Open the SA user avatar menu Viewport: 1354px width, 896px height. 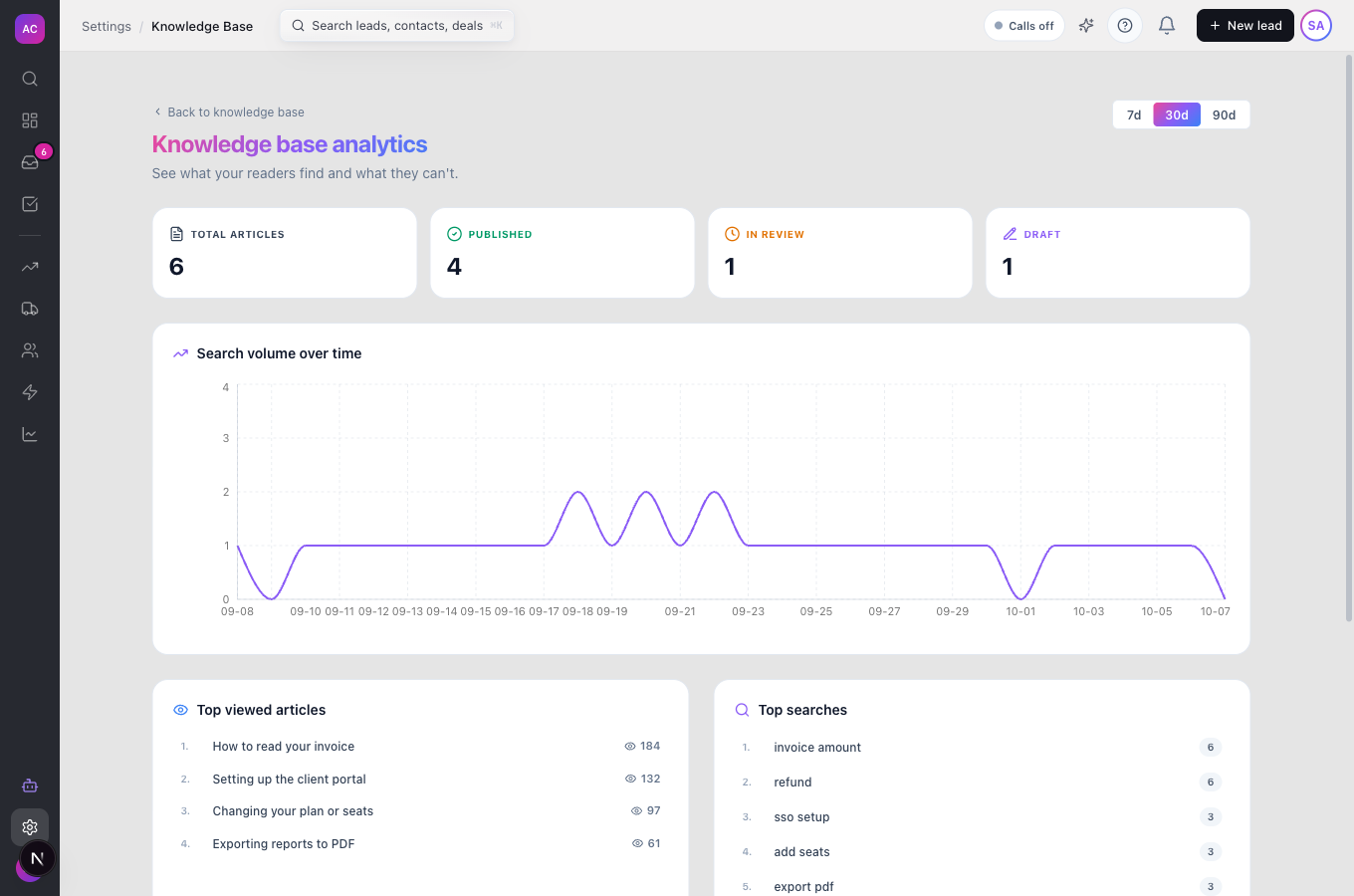click(x=1316, y=26)
